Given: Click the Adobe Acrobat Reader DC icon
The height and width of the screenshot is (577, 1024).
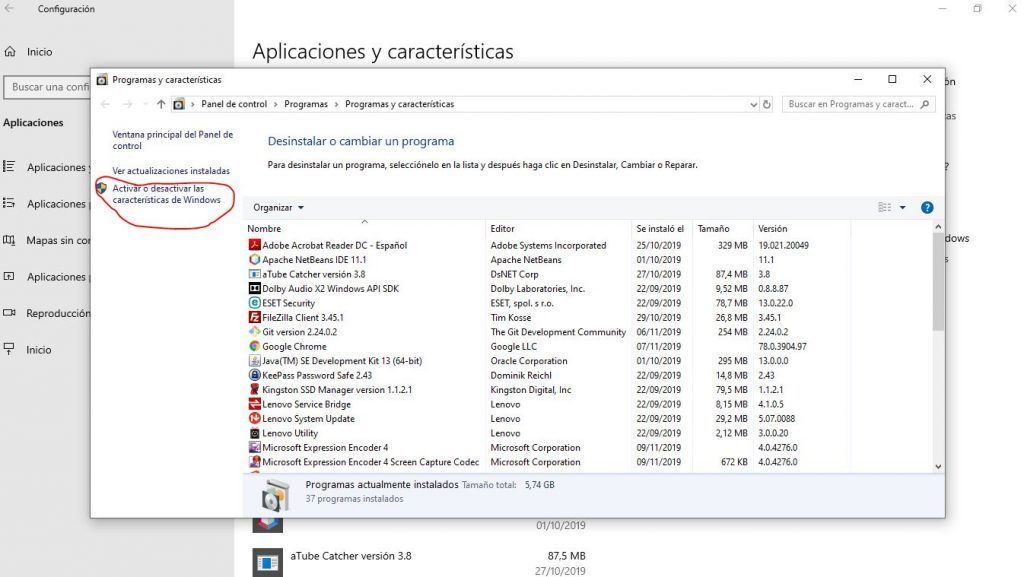Looking at the screenshot, I should (255, 245).
